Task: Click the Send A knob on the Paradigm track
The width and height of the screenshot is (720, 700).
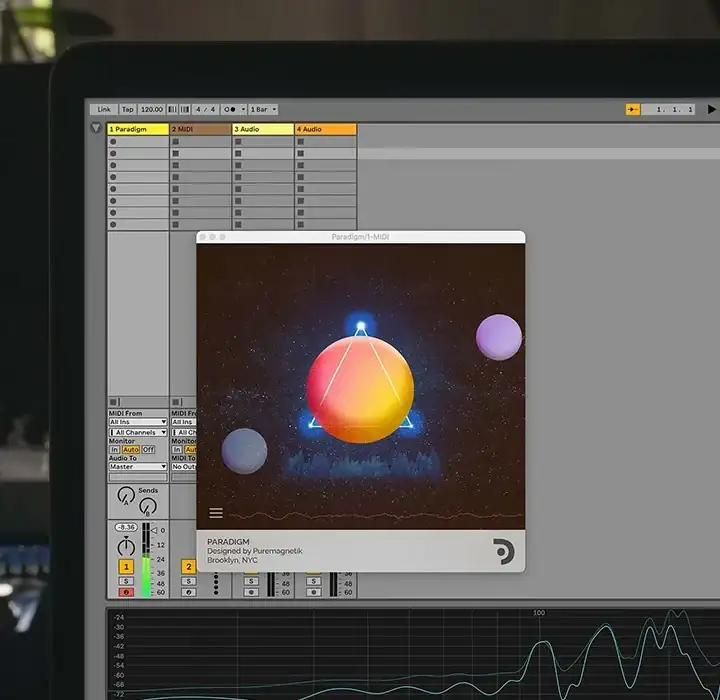Action: point(126,495)
